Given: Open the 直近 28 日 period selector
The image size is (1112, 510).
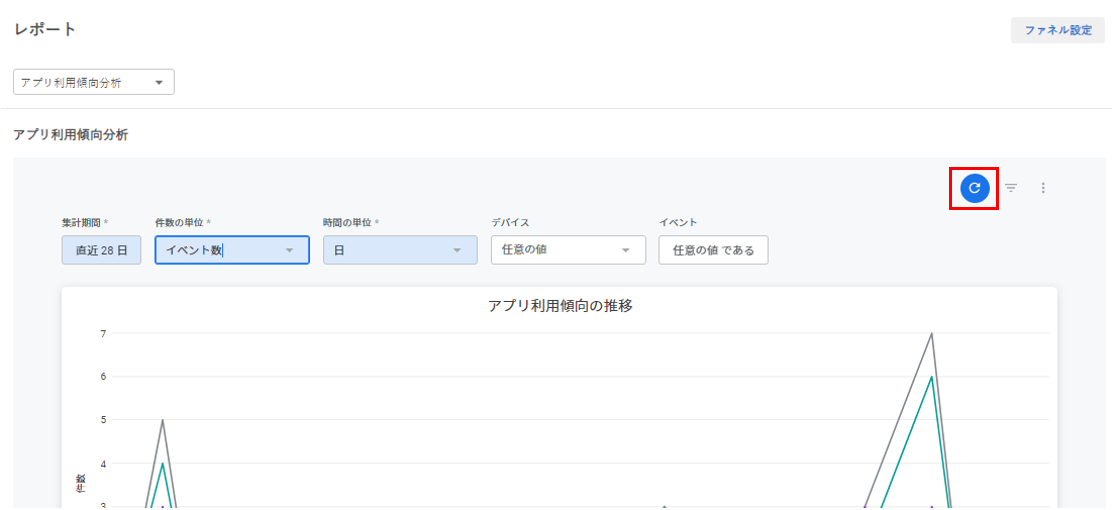Looking at the screenshot, I should [x=101, y=250].
